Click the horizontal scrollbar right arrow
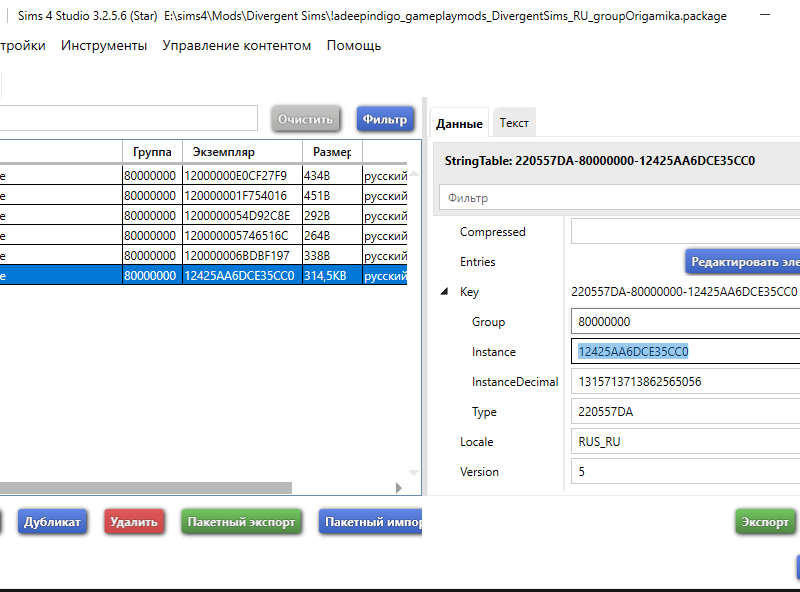The height and width of the screenshot is (592, 800). (x=398, y=488)
